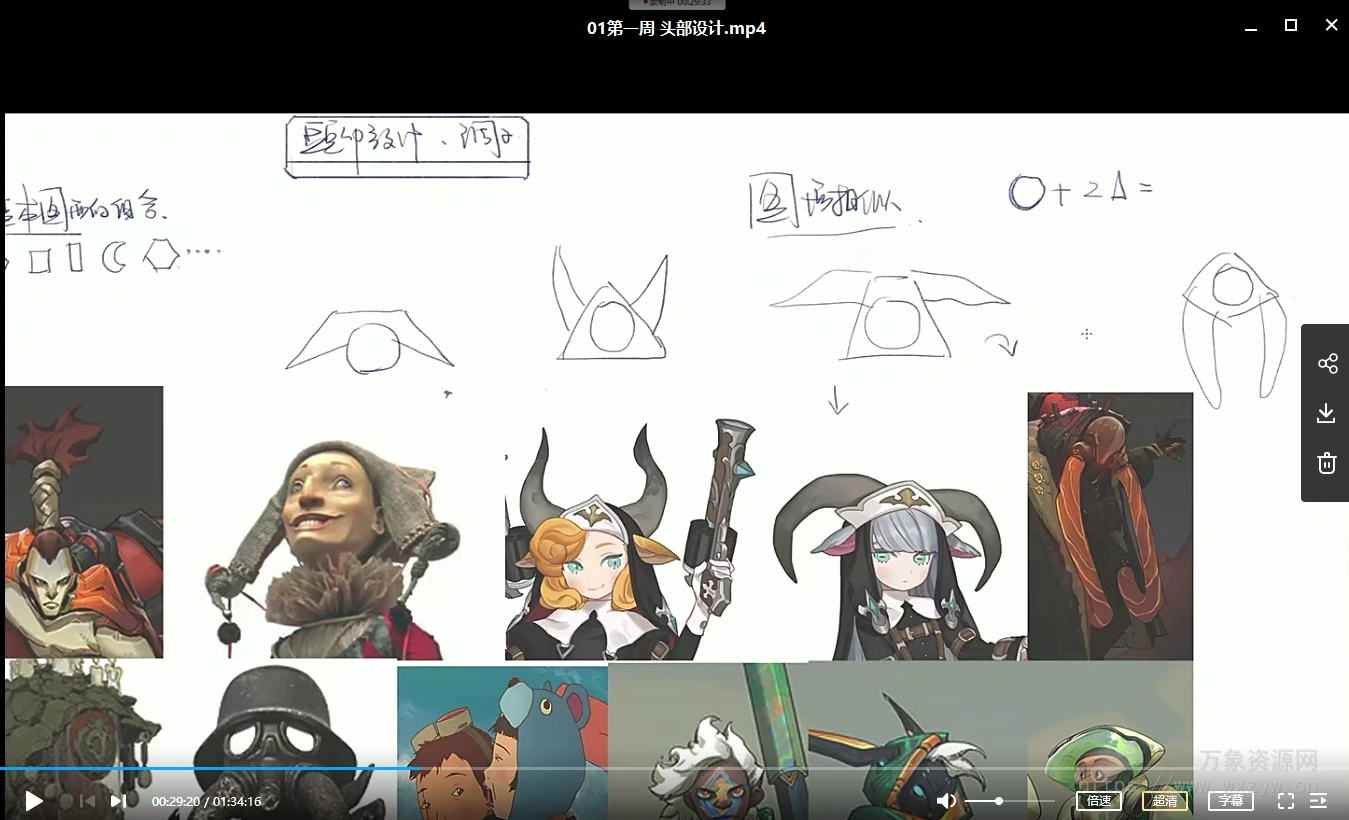Skip to the next video

click(118, 801)
